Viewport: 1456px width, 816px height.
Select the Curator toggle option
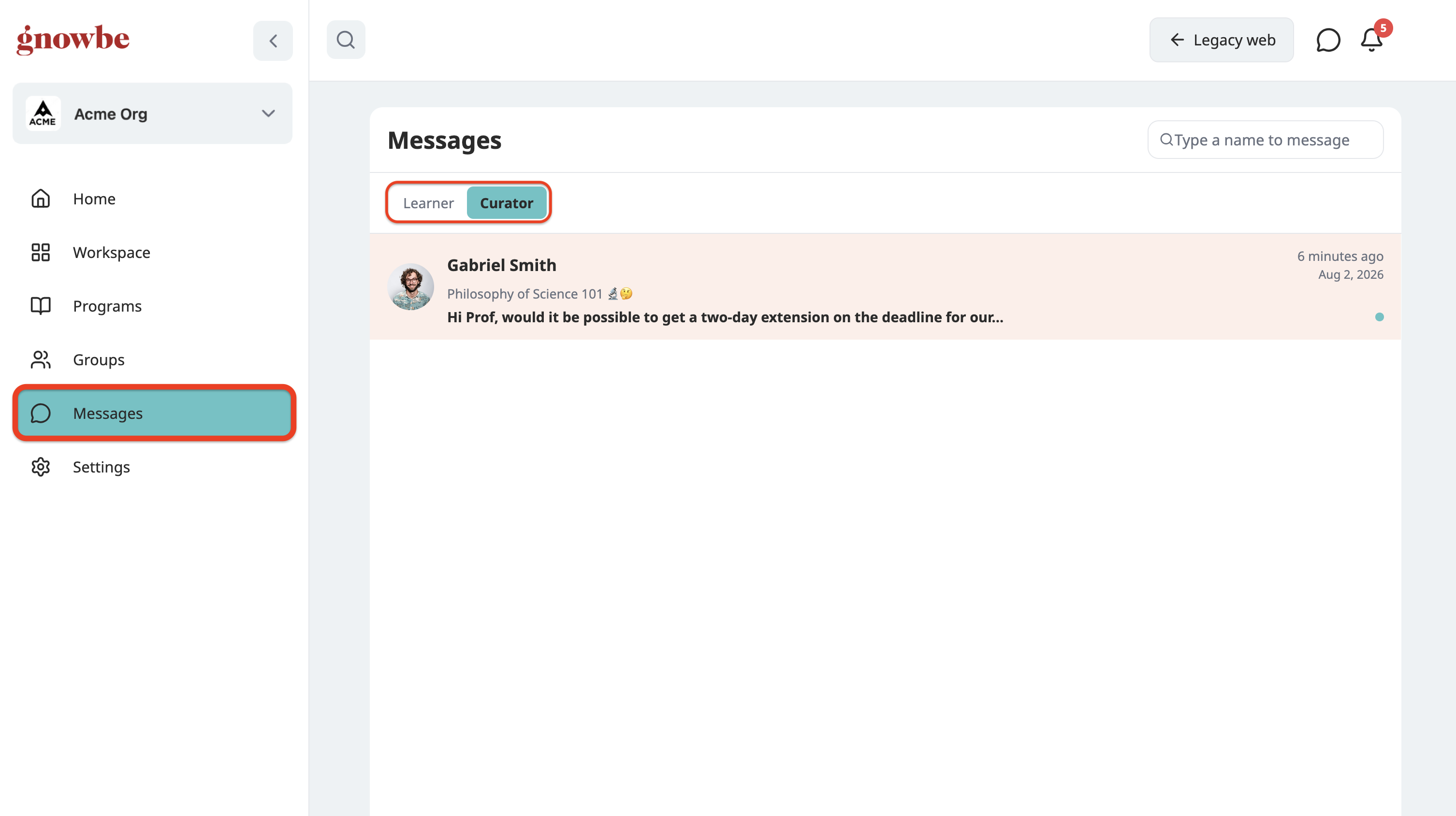point(507,203)
